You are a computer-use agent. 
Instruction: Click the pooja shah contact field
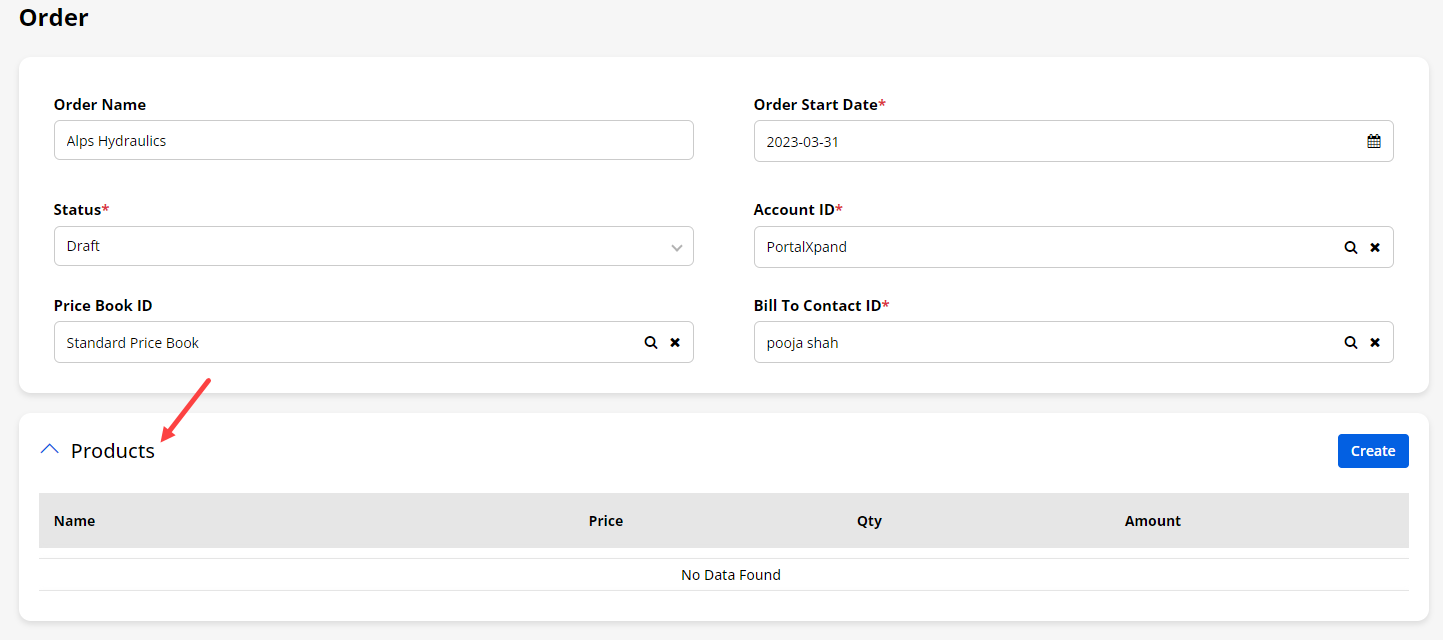click(1040, 342)
